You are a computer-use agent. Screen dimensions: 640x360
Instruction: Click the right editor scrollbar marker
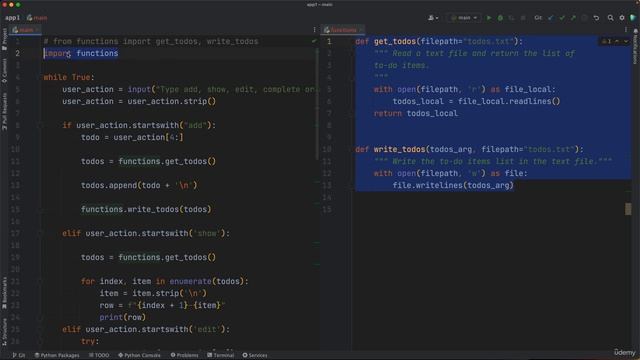click(628, 209)
